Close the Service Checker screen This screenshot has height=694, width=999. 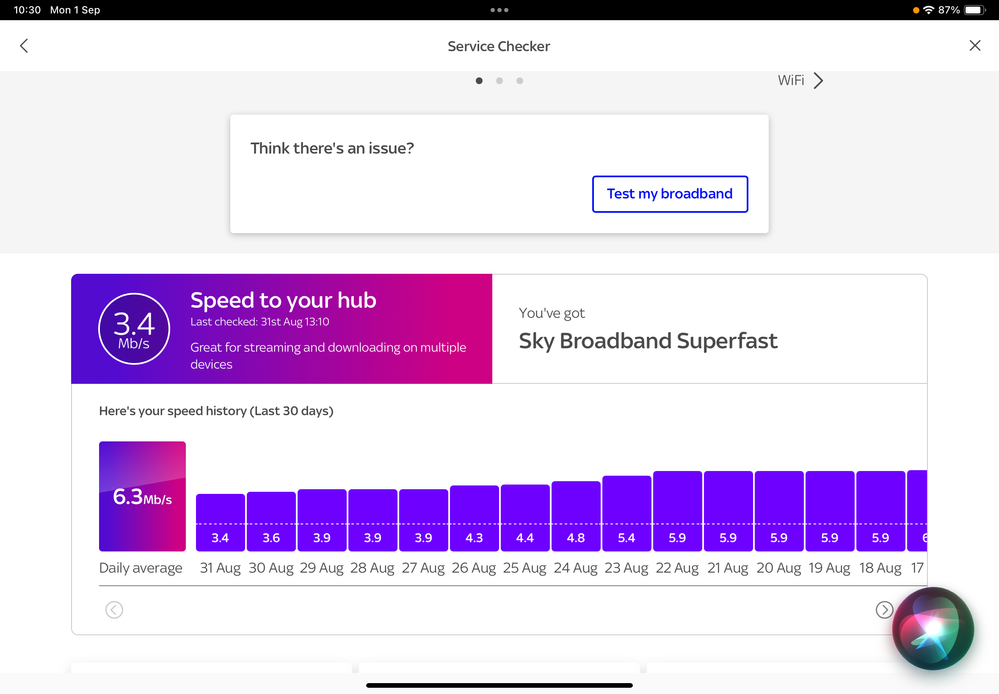(x=975, y=46)
